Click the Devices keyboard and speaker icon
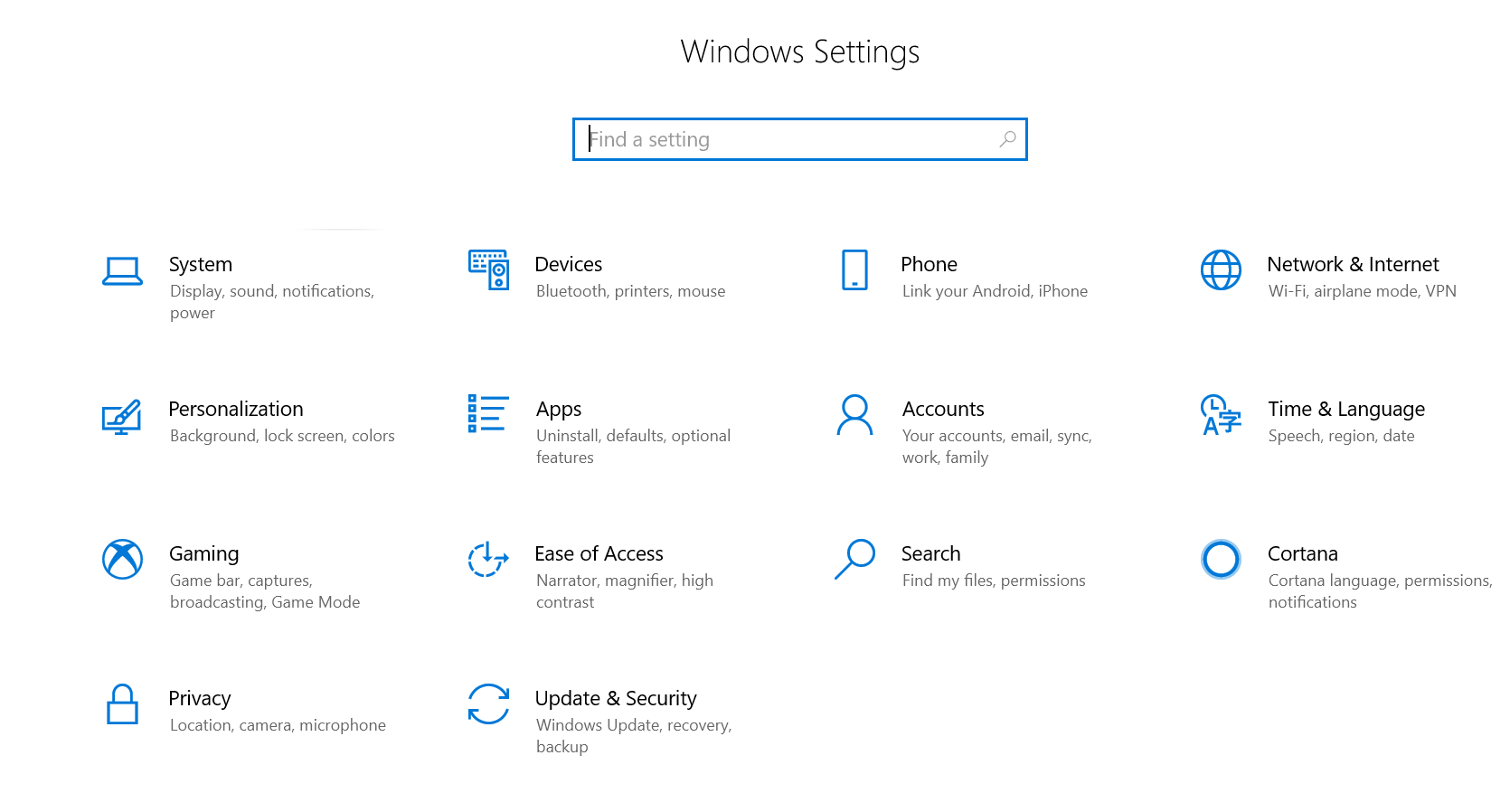Viewport: 1510px width, 812px height. click(488, 269)
